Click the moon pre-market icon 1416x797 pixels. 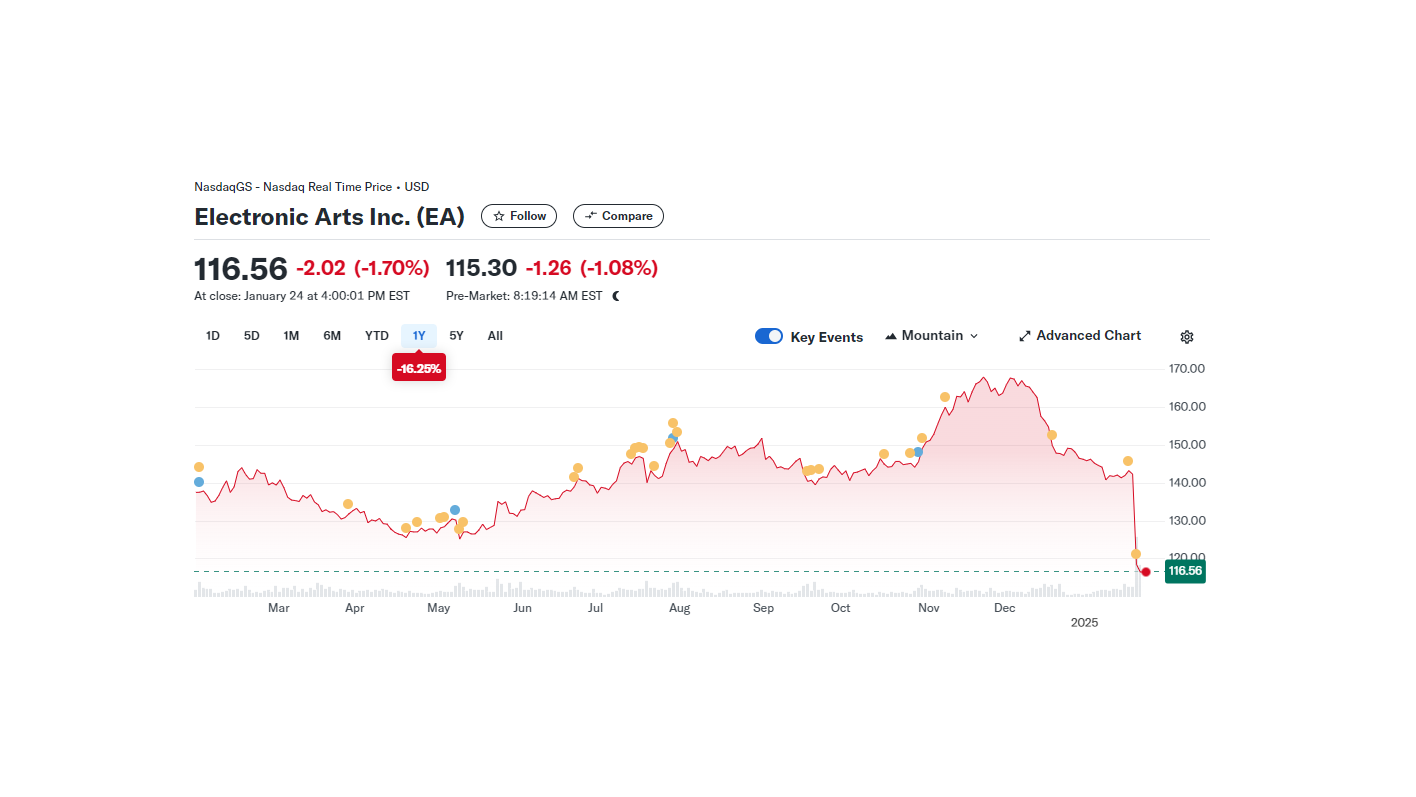pyautogui.click(x=616, y=296)
